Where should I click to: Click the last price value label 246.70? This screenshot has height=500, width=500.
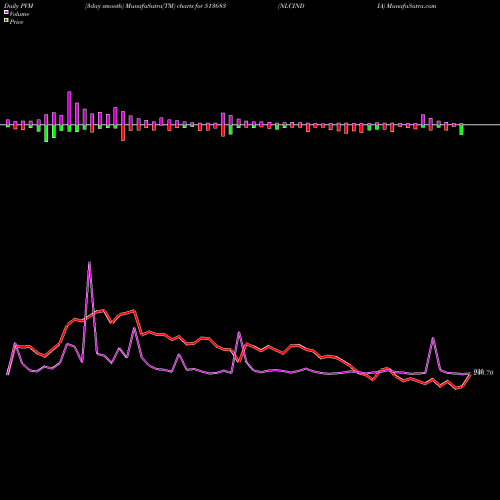(x=483, y=373)
